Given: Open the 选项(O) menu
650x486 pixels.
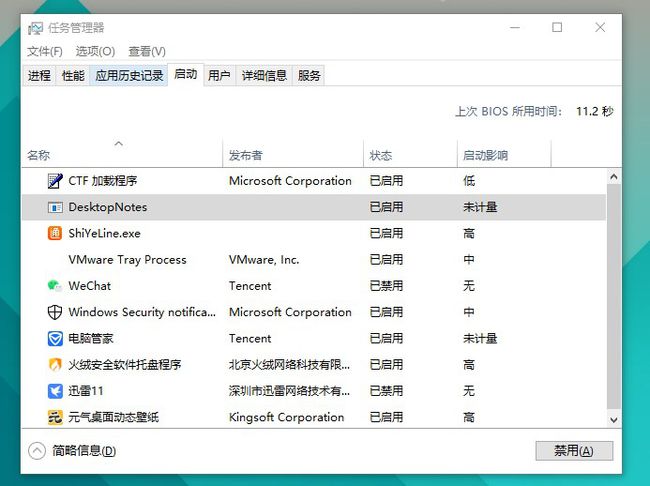Looking at the screenshot, I should (x=95, y=51).
